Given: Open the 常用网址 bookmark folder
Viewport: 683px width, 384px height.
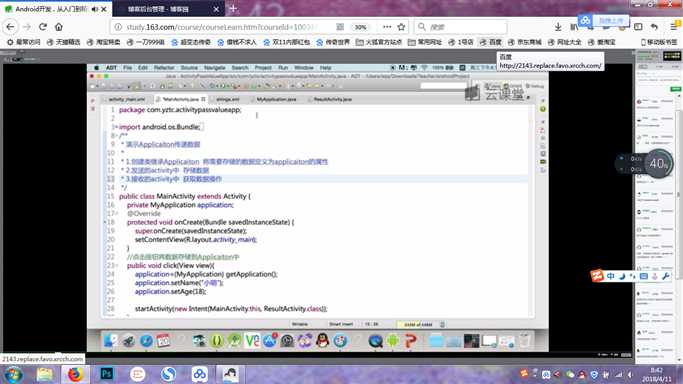Looking at the screenshot, I should click(425, 42).
